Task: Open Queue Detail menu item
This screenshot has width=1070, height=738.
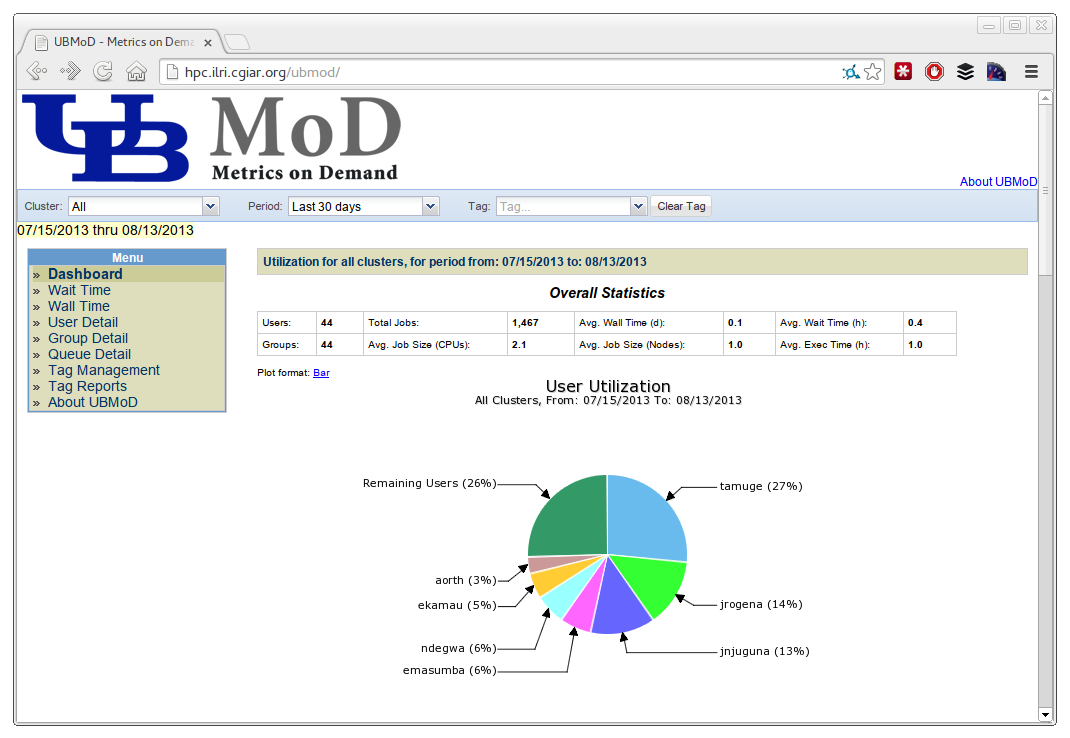Action: [x=89, y=354]
